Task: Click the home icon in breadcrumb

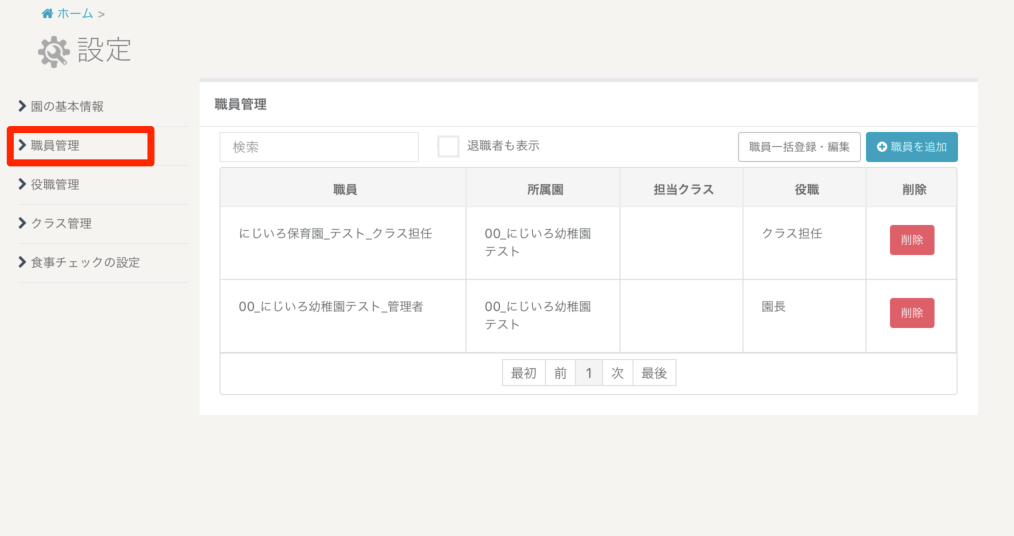Action: click(x=47, y=14)
